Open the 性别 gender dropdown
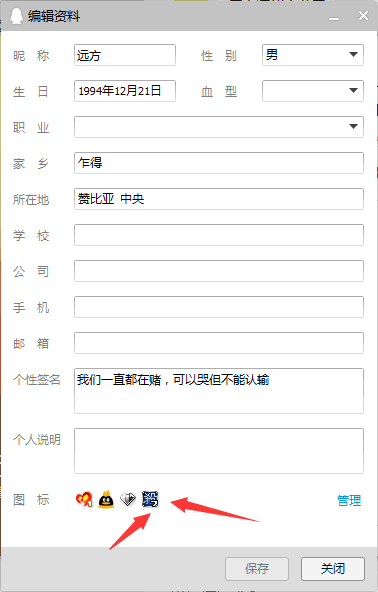The image size is (378, 592). point(313,55)
